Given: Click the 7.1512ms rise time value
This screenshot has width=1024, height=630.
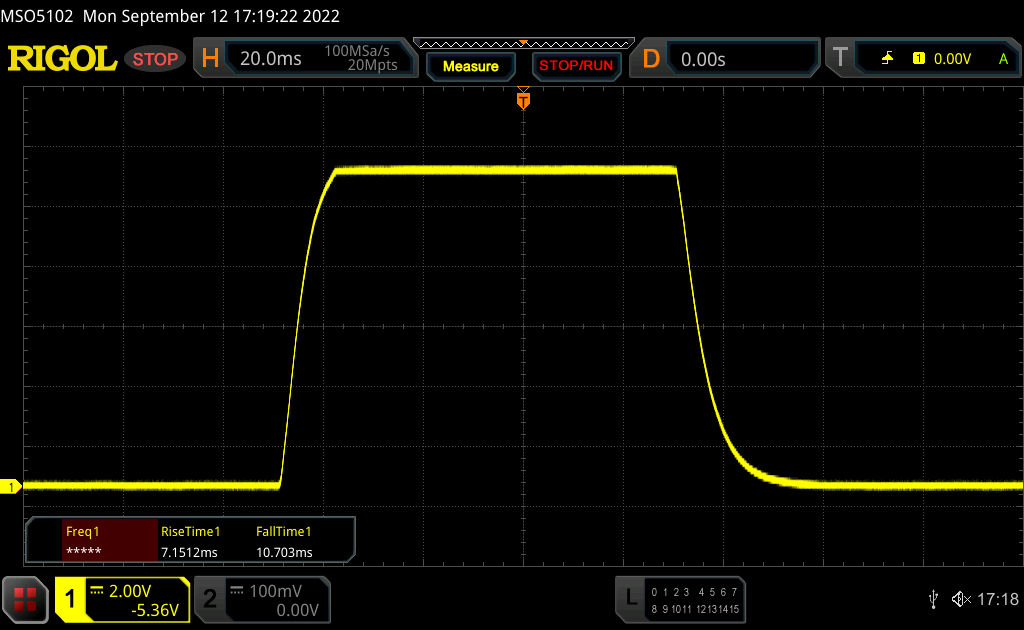Looking at the screenshot, I should [189, 552].
